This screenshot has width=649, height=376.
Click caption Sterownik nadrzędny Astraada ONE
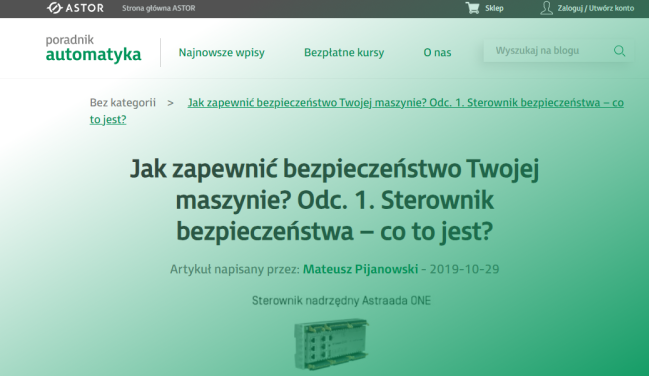[x=341, y=301]
